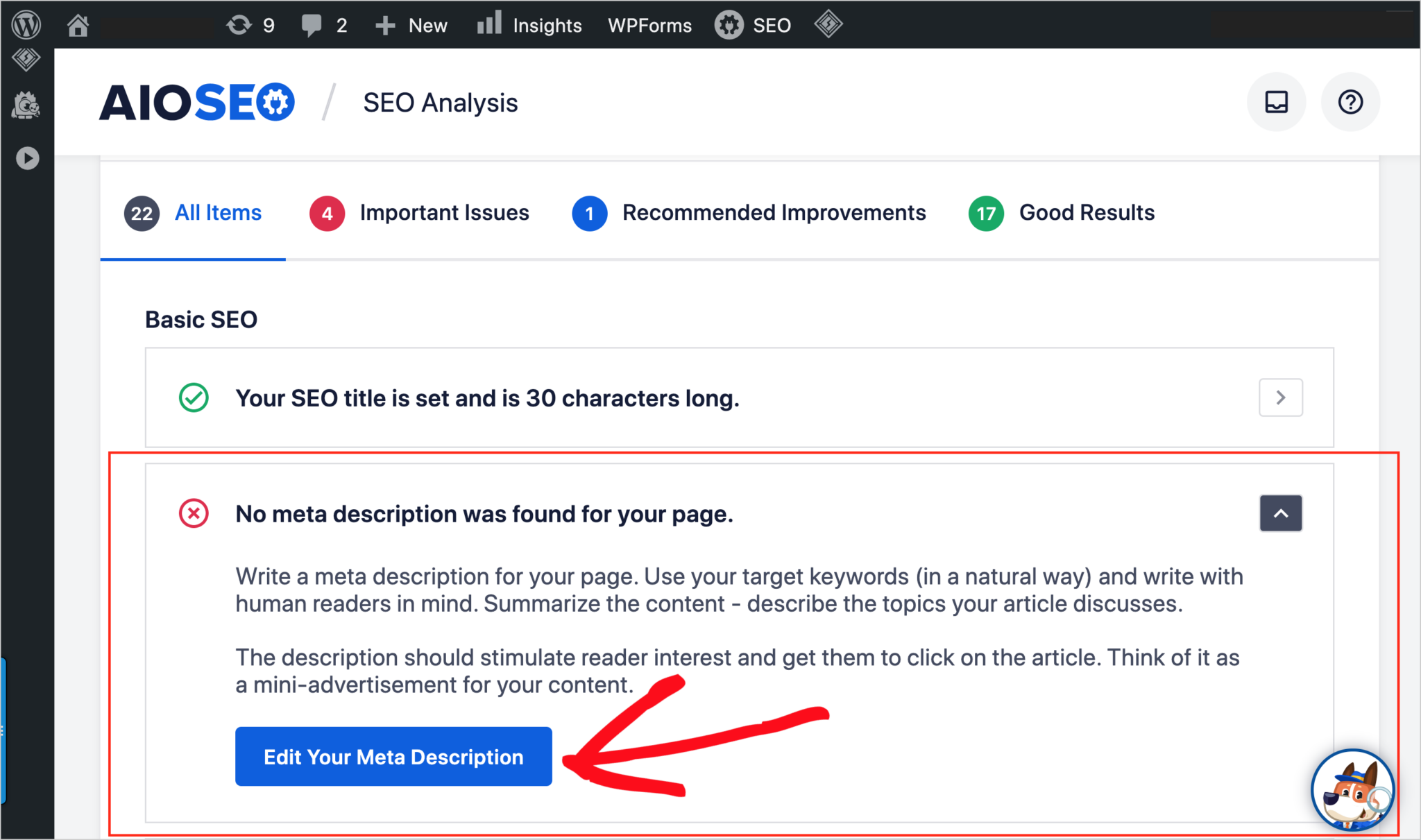Image resolution: width=1421 pixels, height=840 pixels.
Task: Open the help question mark icon
Action: [1350, 102]
